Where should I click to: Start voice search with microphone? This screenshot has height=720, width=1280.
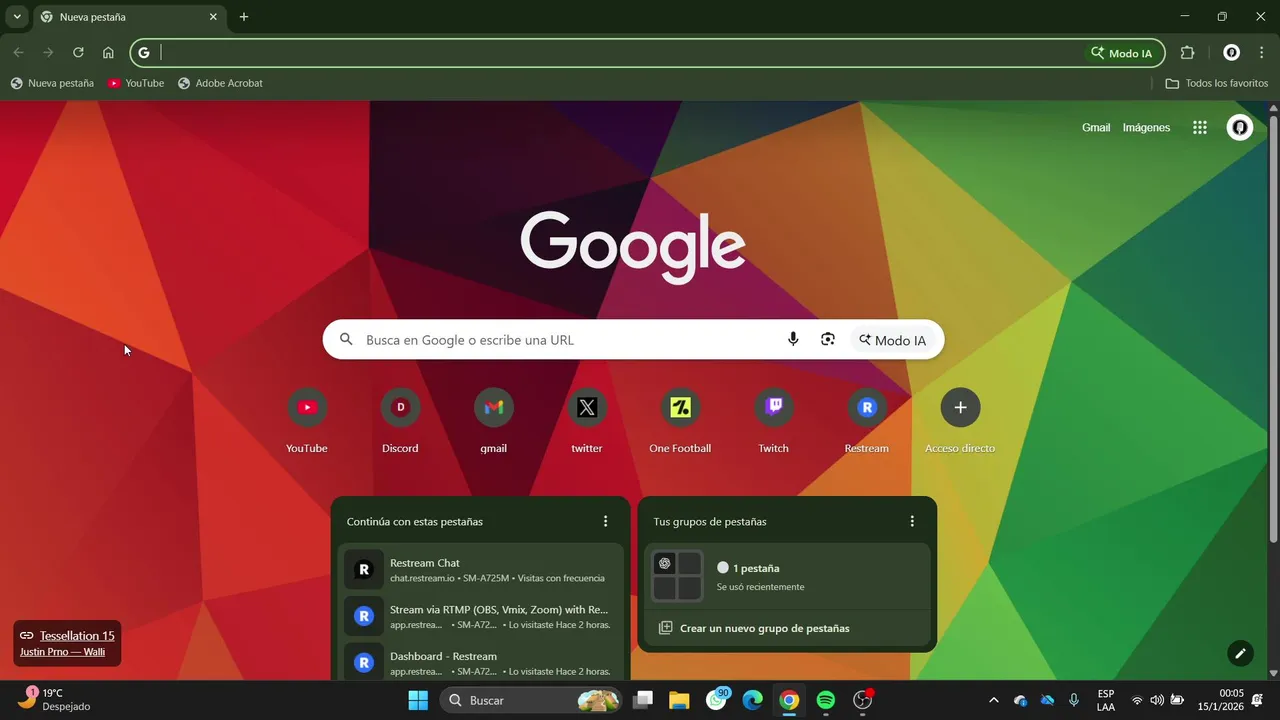tap(793, 340)
